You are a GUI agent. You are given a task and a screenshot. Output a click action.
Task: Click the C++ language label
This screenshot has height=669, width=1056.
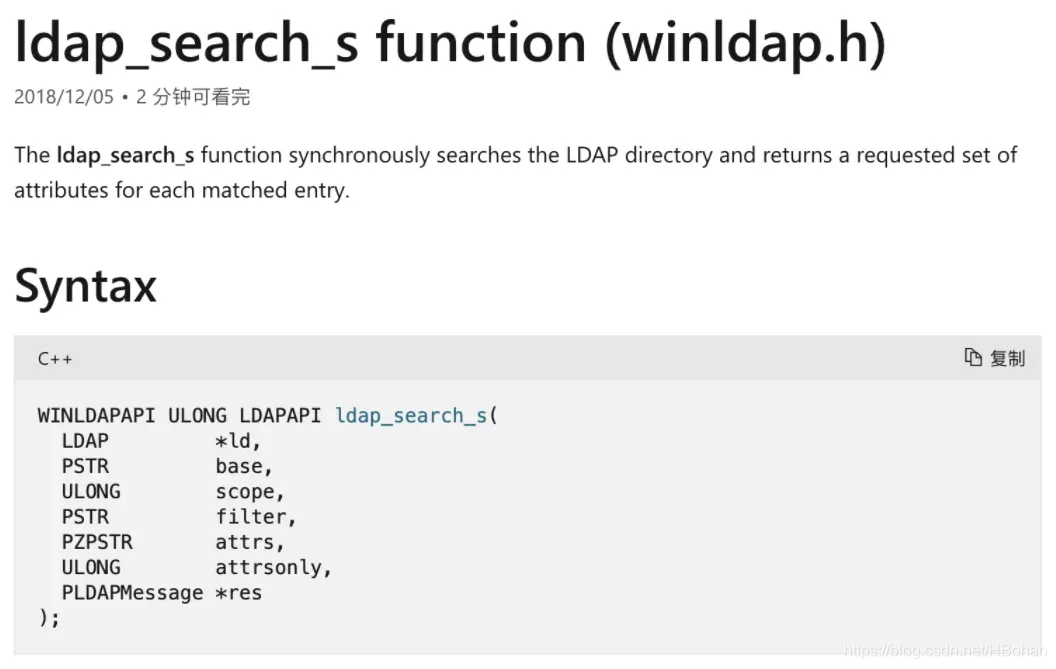55,358
